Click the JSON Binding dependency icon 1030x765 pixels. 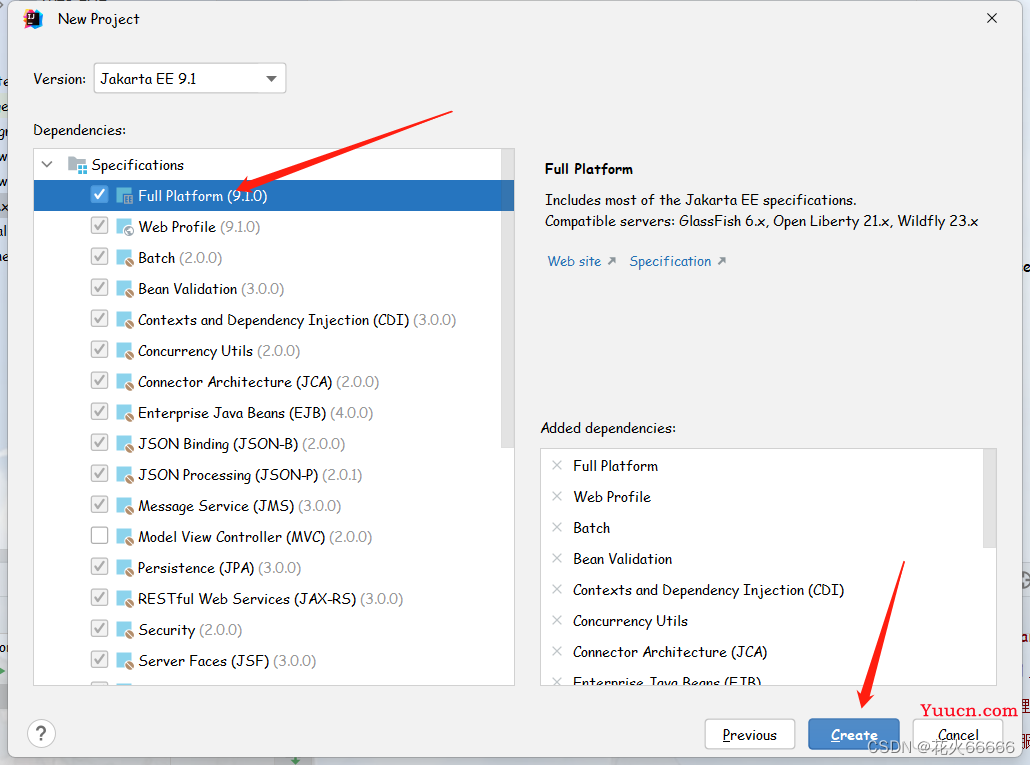[x=125, y=444]
